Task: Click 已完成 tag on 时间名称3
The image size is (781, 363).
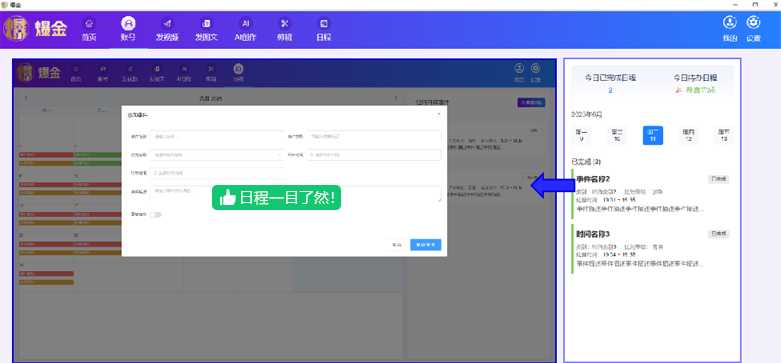Action: (x=719, y=234)
